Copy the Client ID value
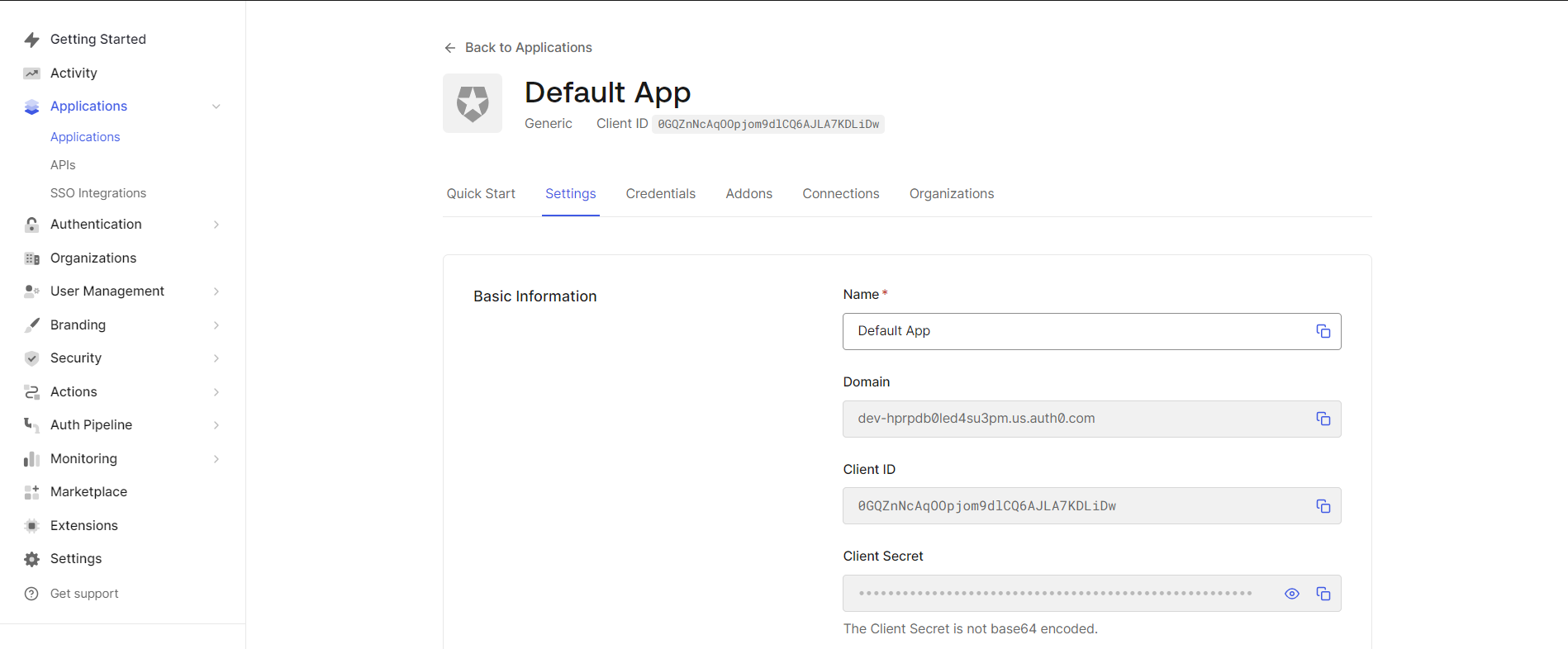The width and height of the screenshot is (1568, 649). pyautogui.click(x=1323, y=506)
